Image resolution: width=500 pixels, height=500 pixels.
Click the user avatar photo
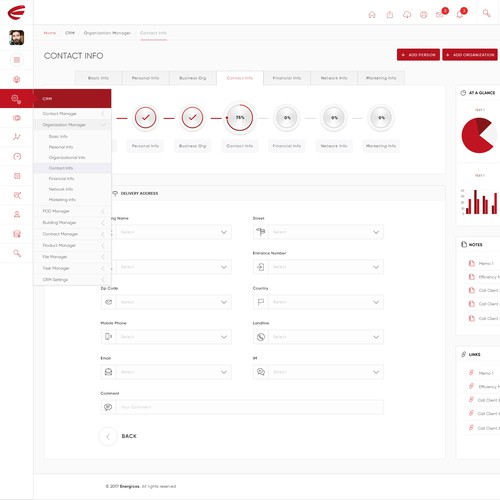pos(16,37)
